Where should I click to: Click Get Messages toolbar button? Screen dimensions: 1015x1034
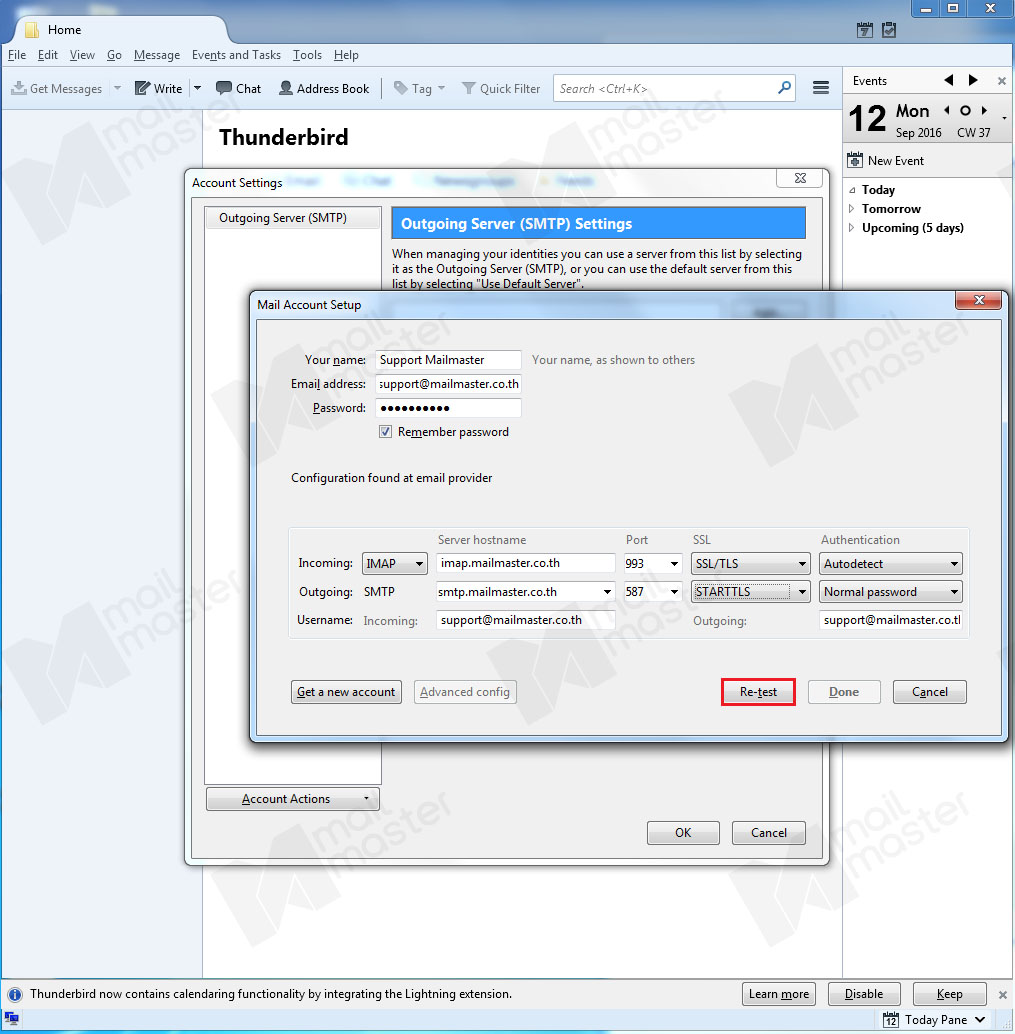[57, 88]
